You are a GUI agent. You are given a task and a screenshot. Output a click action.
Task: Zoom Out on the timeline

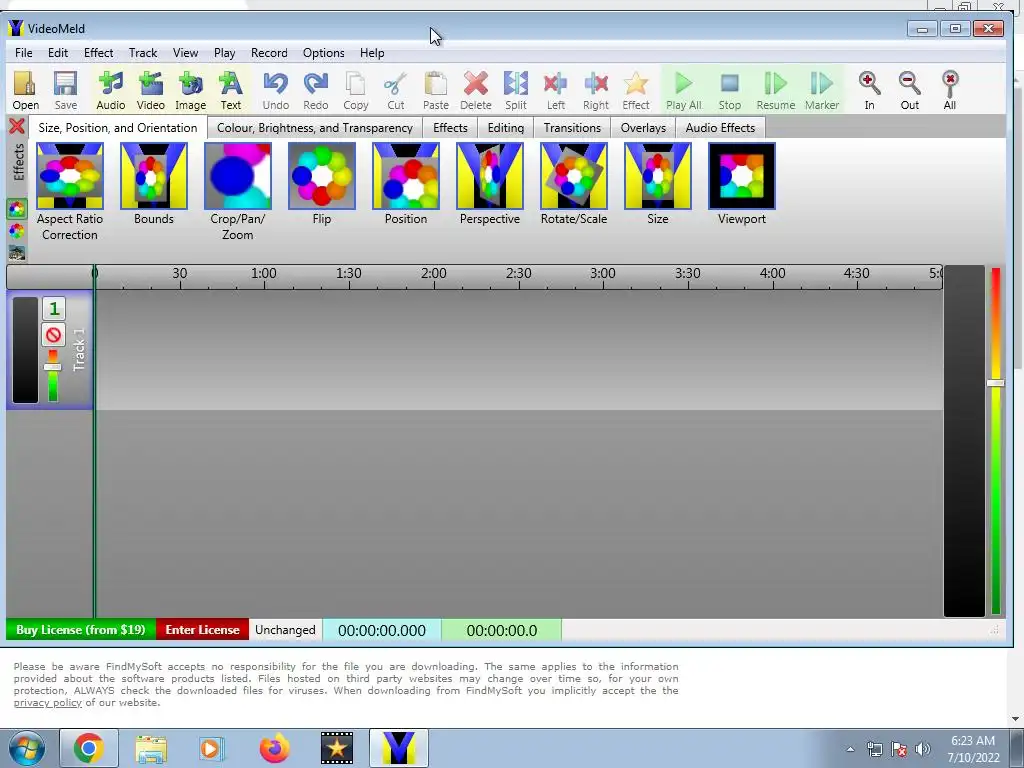909,90
